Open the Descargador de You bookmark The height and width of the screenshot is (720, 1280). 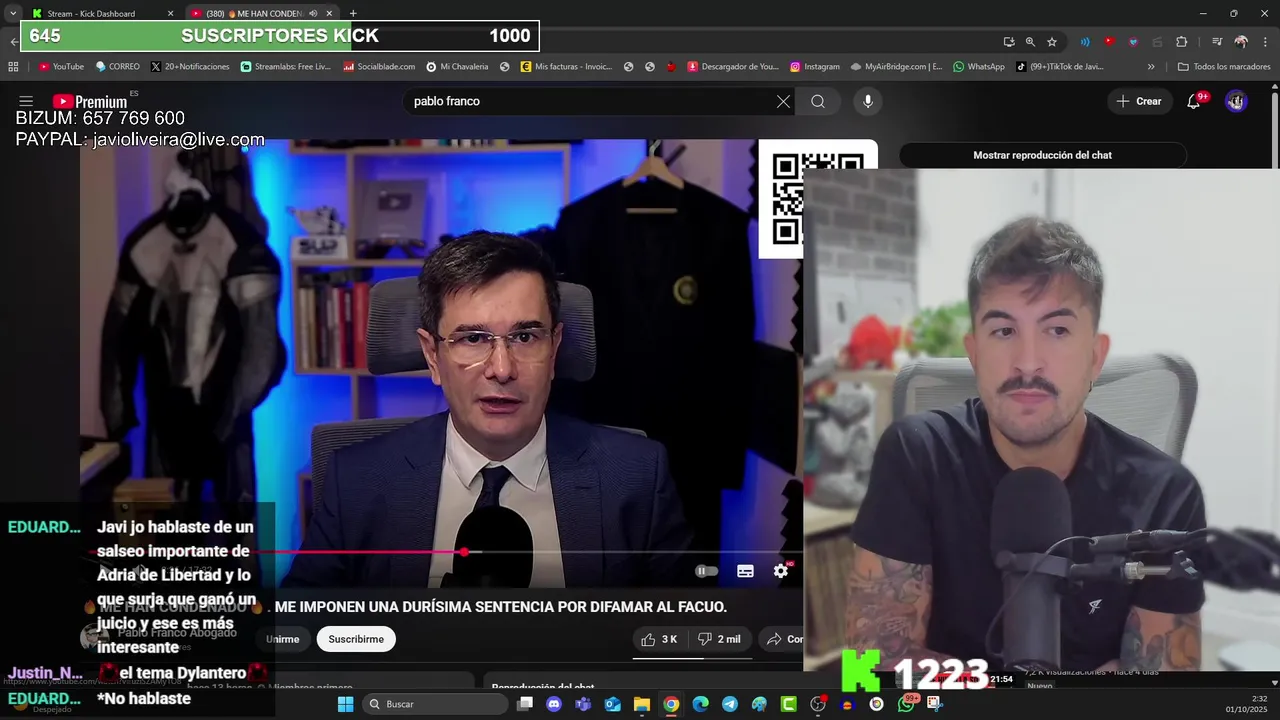(733, 66)
